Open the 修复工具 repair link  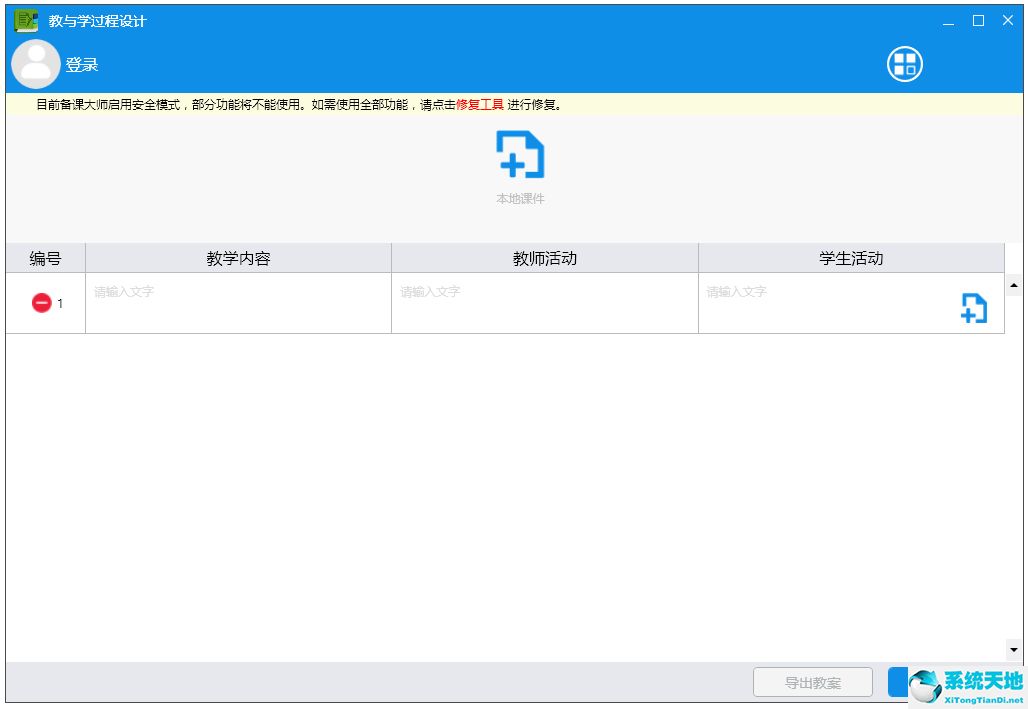point(480,104)
